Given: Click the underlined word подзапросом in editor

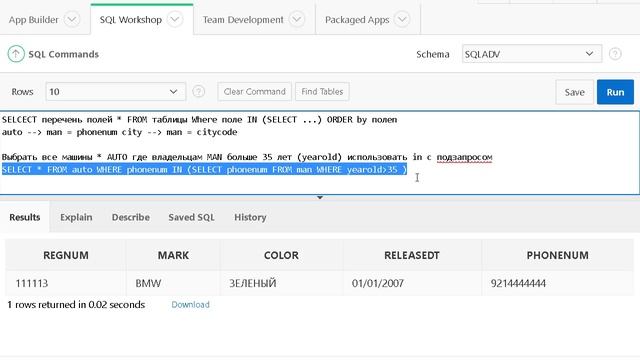Looking at the screenshot, I should click(464, 157).
